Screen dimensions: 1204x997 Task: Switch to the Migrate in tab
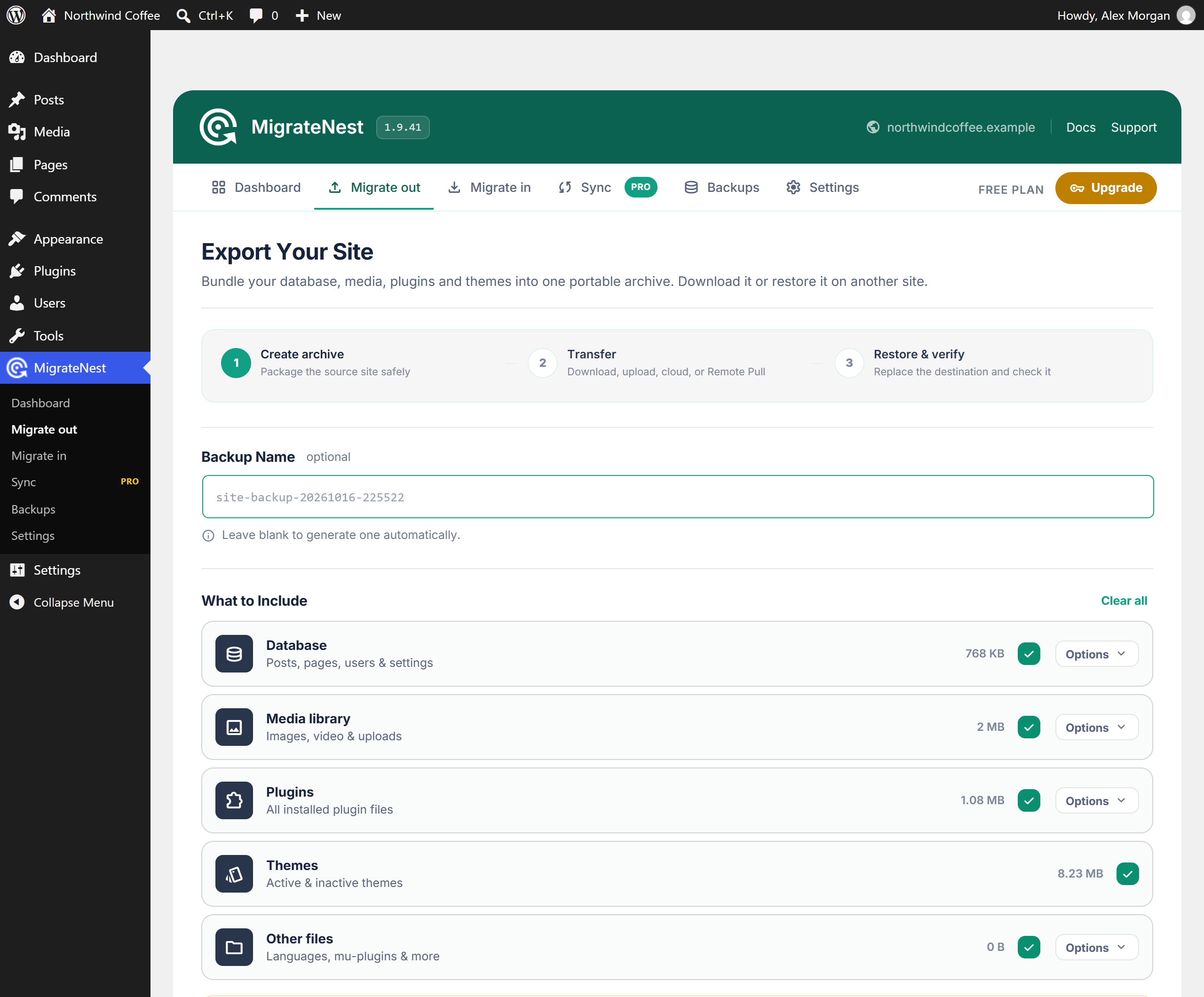click(x=489, y=188)
